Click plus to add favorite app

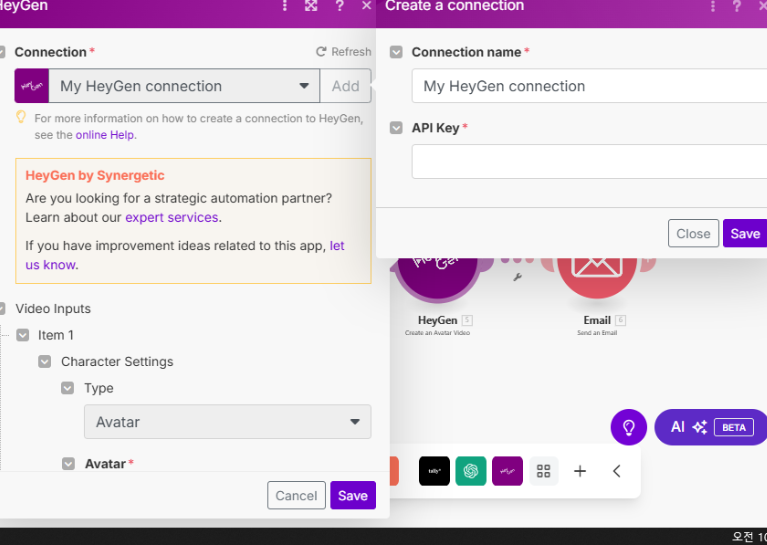(580, 471)
